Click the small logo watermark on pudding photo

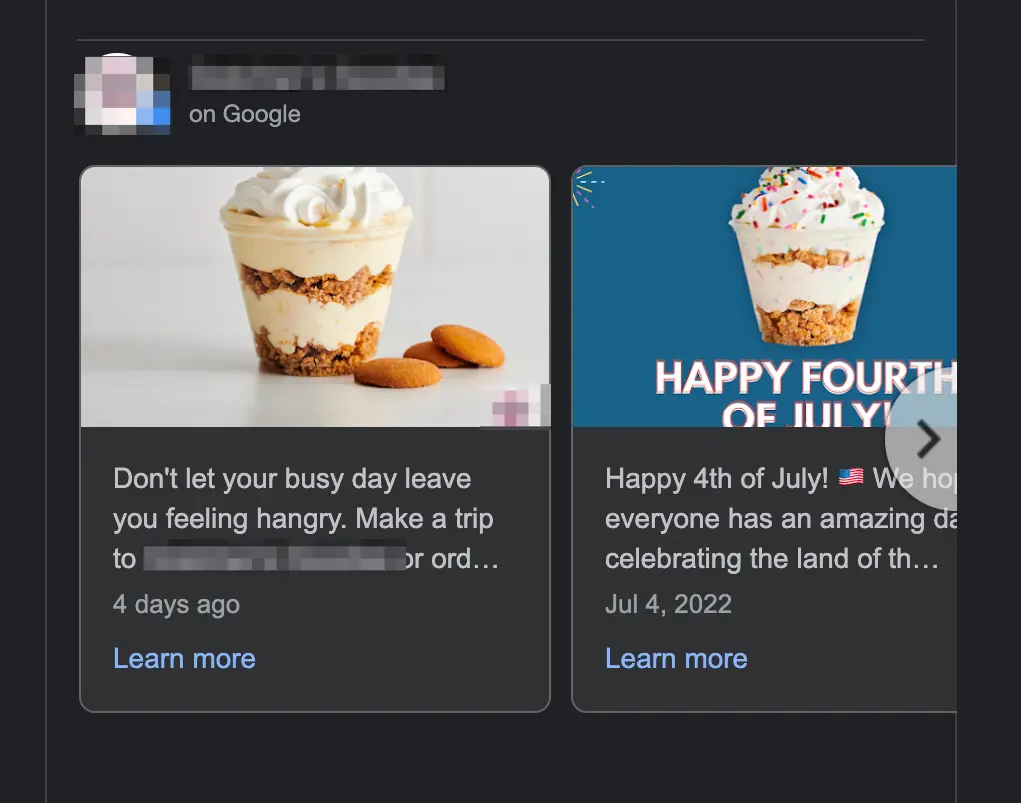click(x=517, y=406)
